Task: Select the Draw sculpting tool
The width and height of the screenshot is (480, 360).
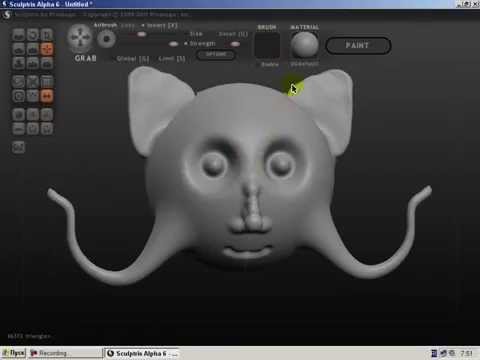Action: (x=19, y=49)
